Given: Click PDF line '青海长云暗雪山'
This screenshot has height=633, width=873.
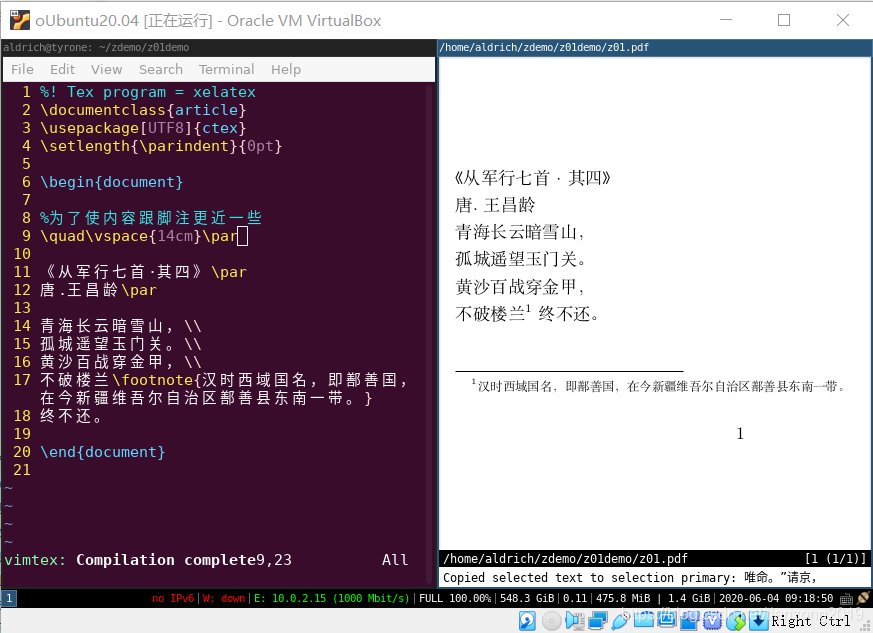Looking at the screenshot, I should (519, 232).
